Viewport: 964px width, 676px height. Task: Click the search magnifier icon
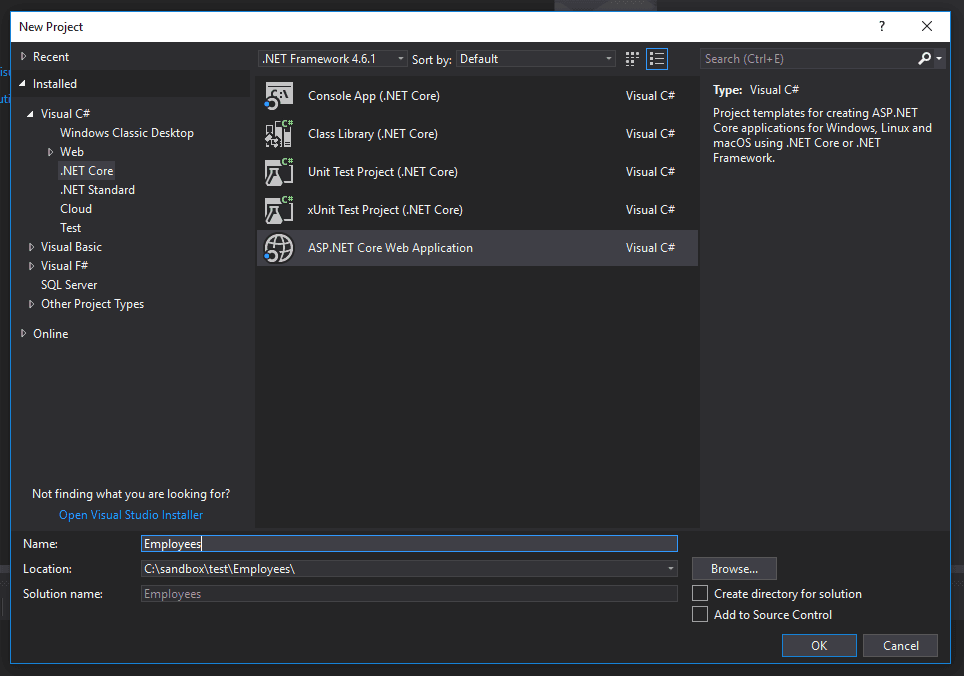(925, 59)
